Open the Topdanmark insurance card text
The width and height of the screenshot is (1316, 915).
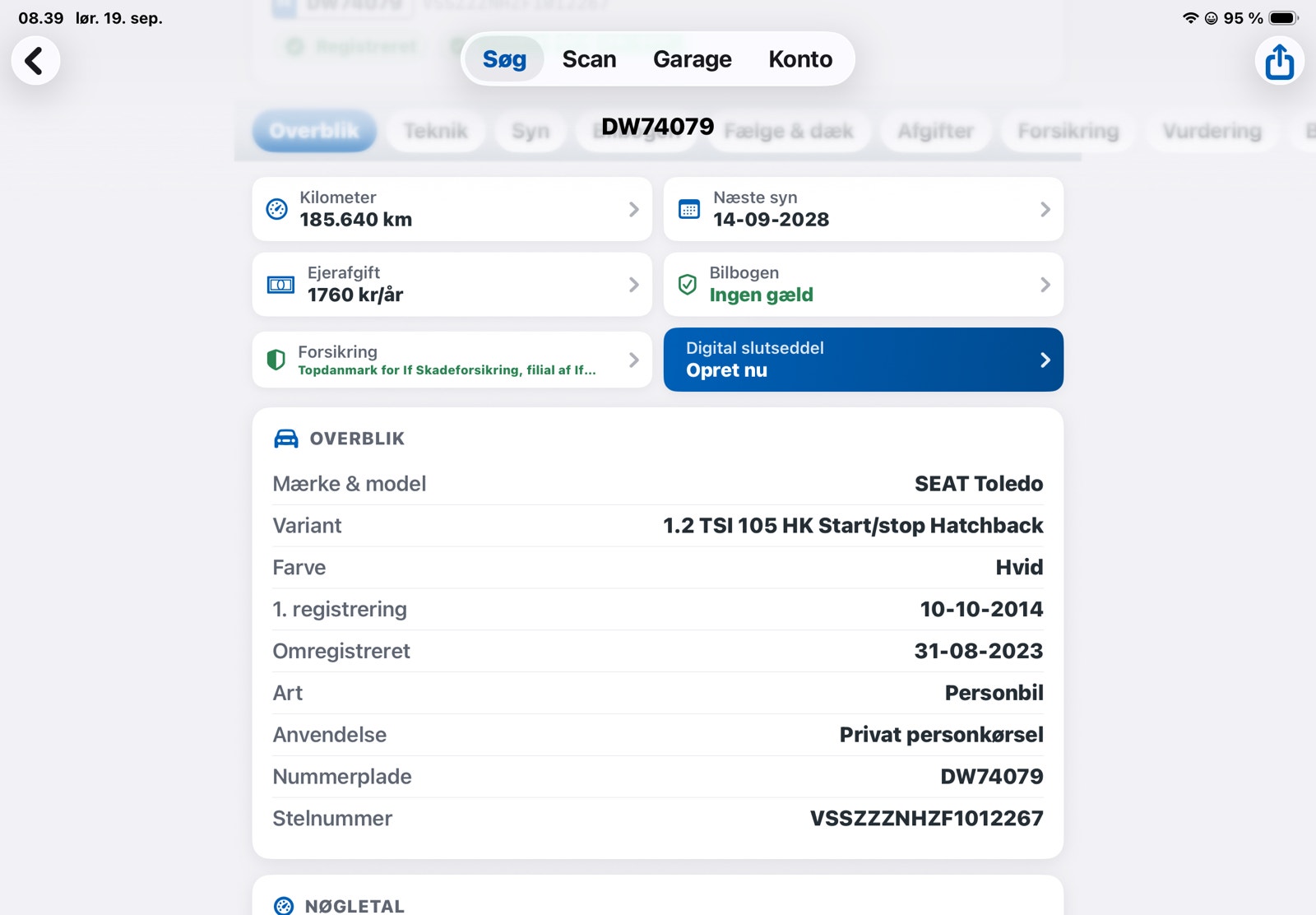[x=447, y=370]
